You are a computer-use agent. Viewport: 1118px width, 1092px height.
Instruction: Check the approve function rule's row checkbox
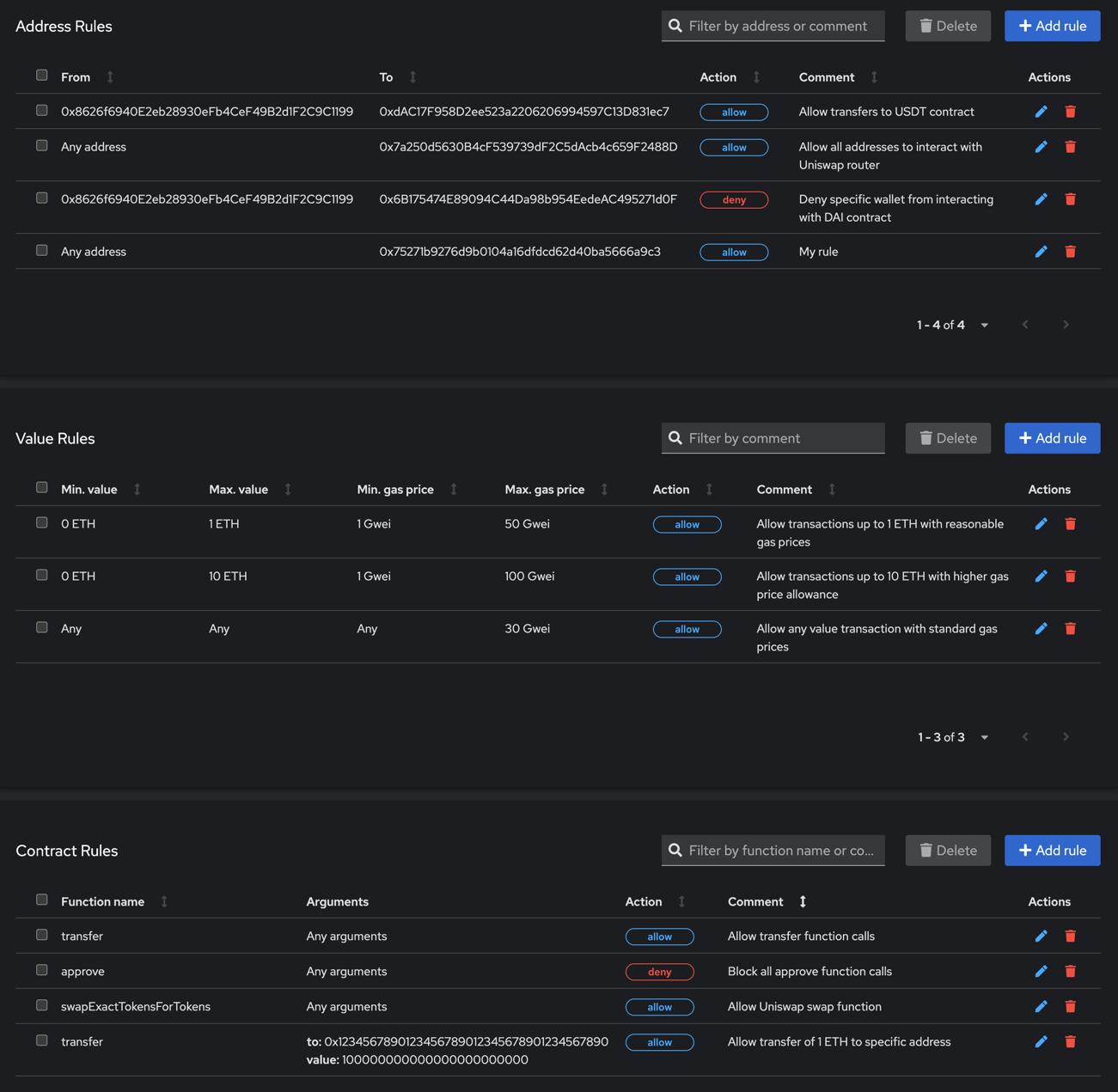pyautogui.click(x=41, y=970)
